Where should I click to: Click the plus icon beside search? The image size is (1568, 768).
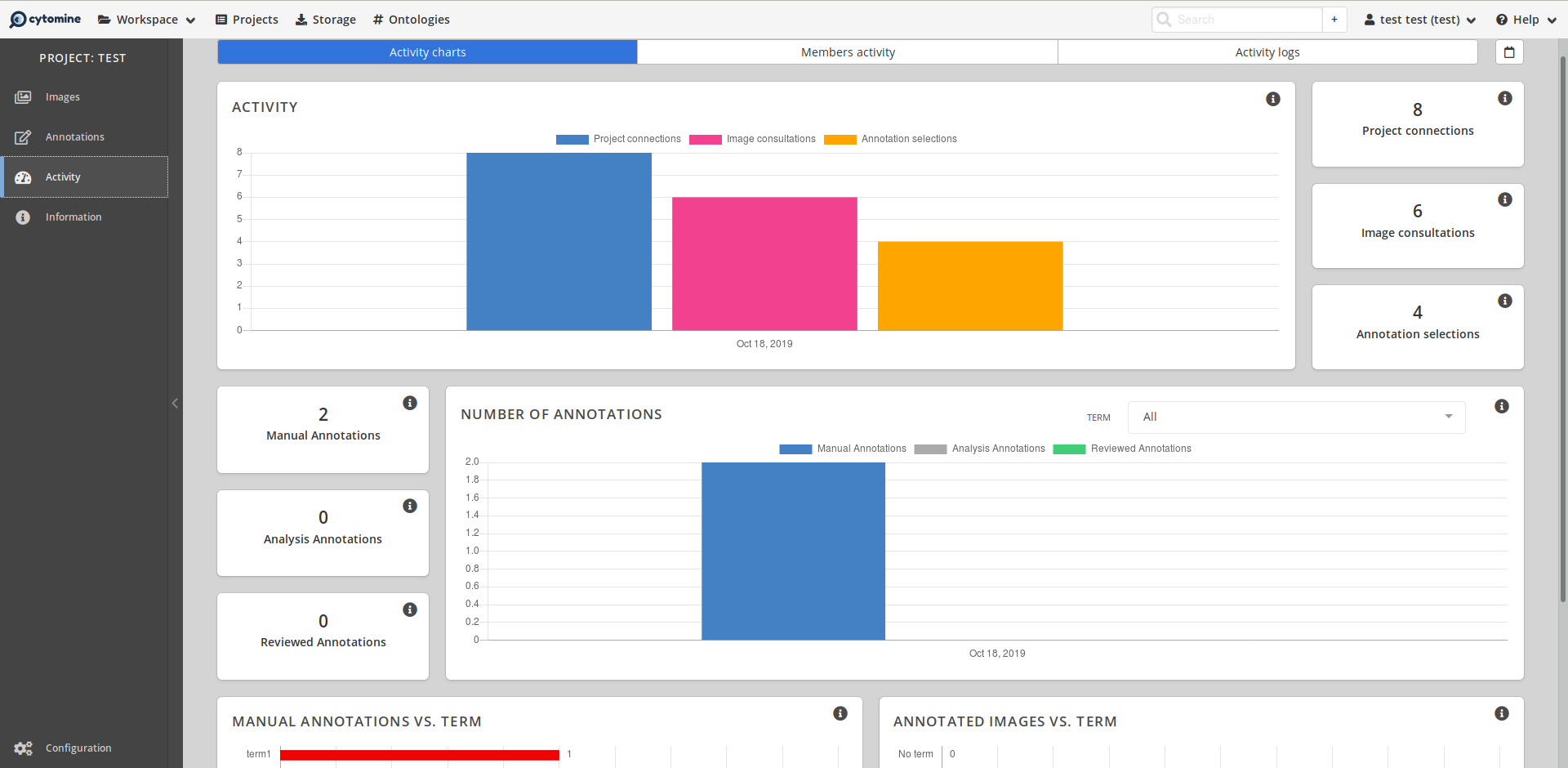tap(1334, 20)
